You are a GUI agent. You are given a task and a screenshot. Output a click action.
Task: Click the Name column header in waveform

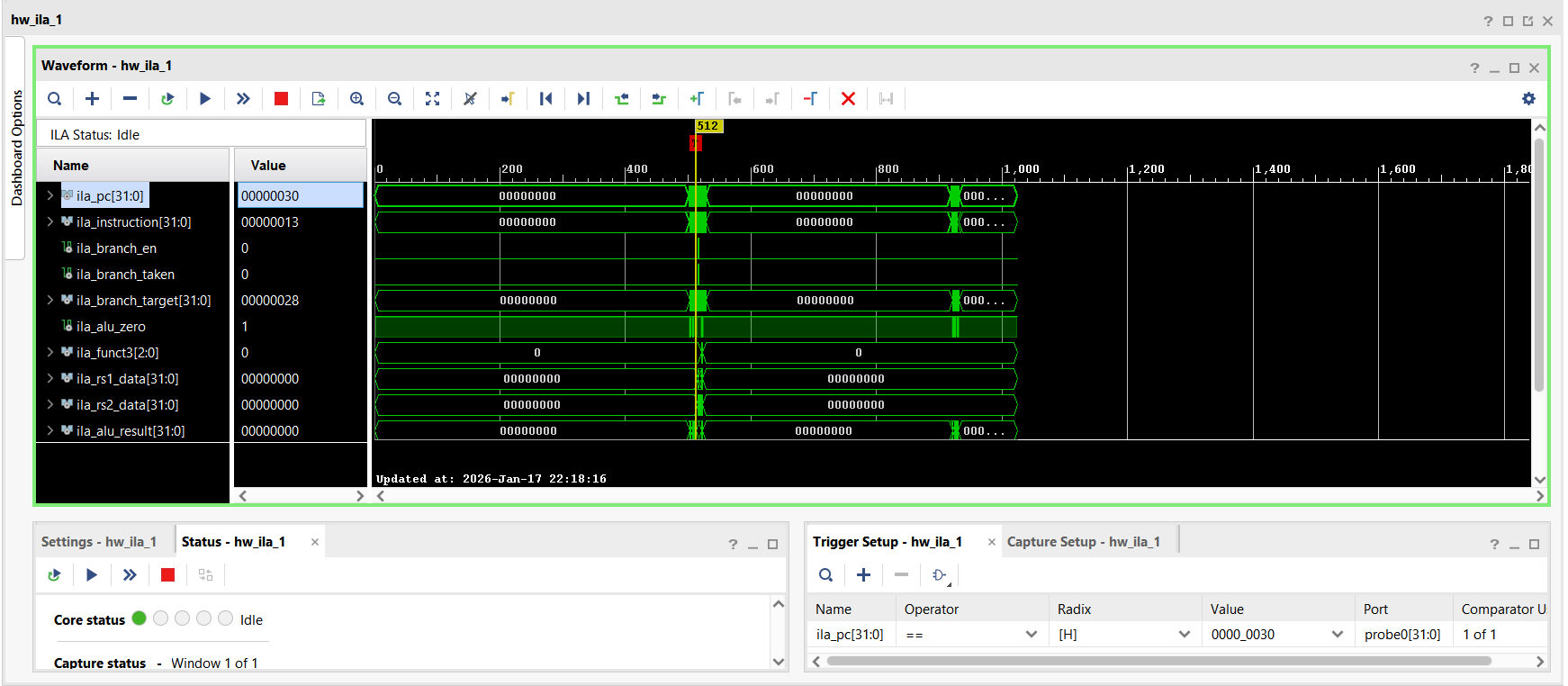point(133,166)
